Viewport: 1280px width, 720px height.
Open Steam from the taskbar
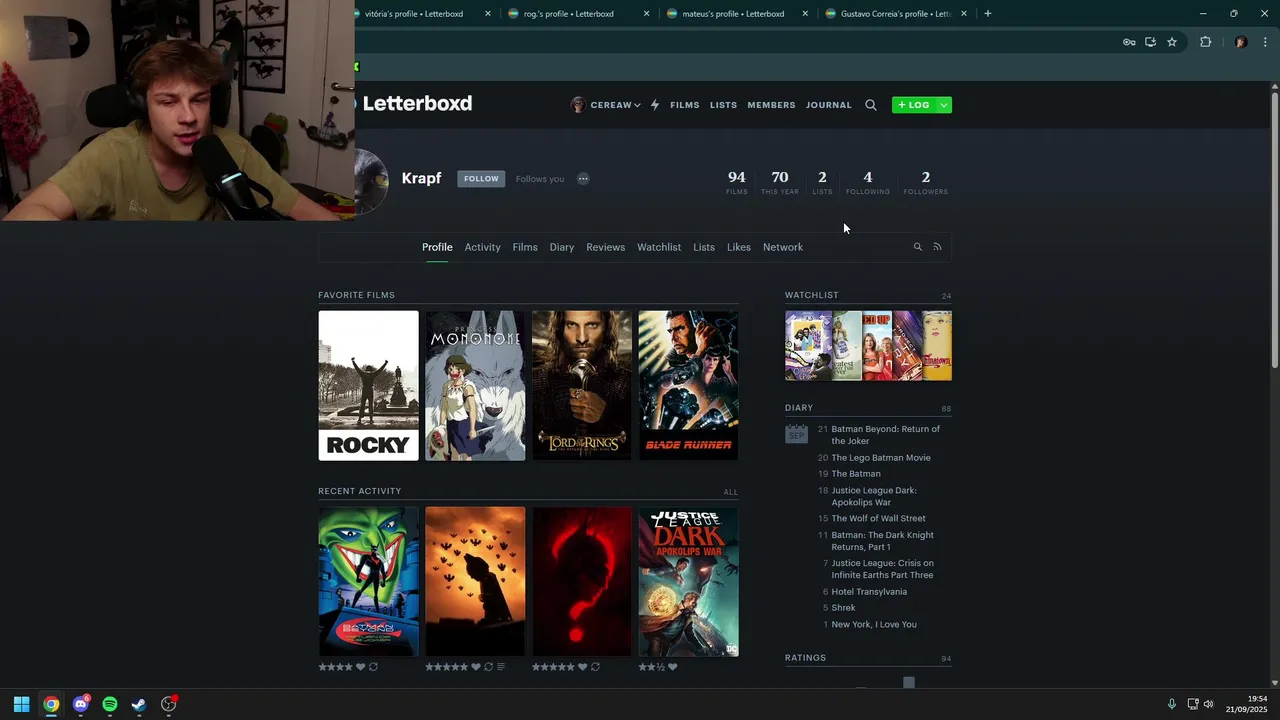click(x=139, y=704)
